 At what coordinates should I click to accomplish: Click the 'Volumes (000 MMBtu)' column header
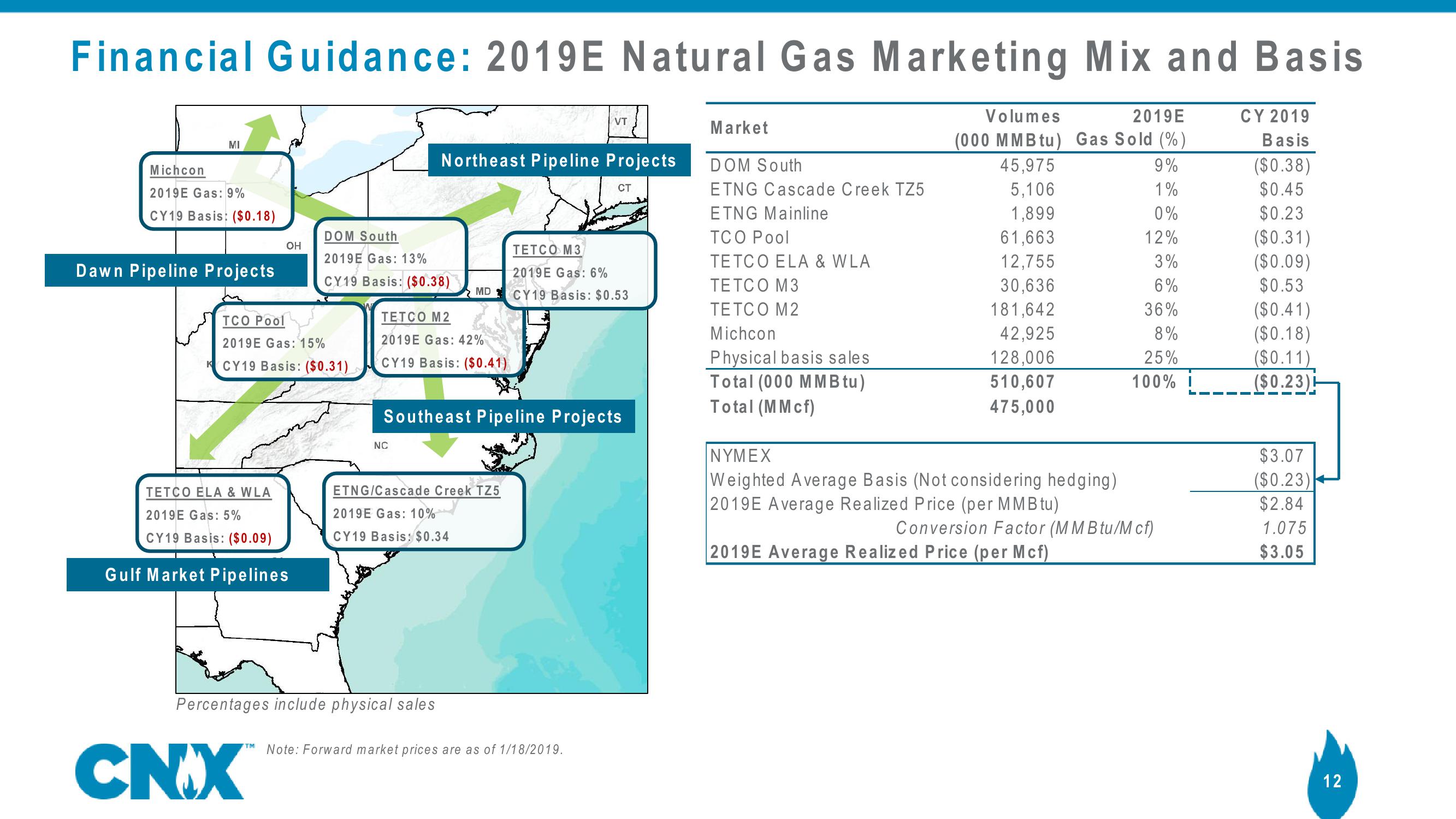tap(1008, 128)
